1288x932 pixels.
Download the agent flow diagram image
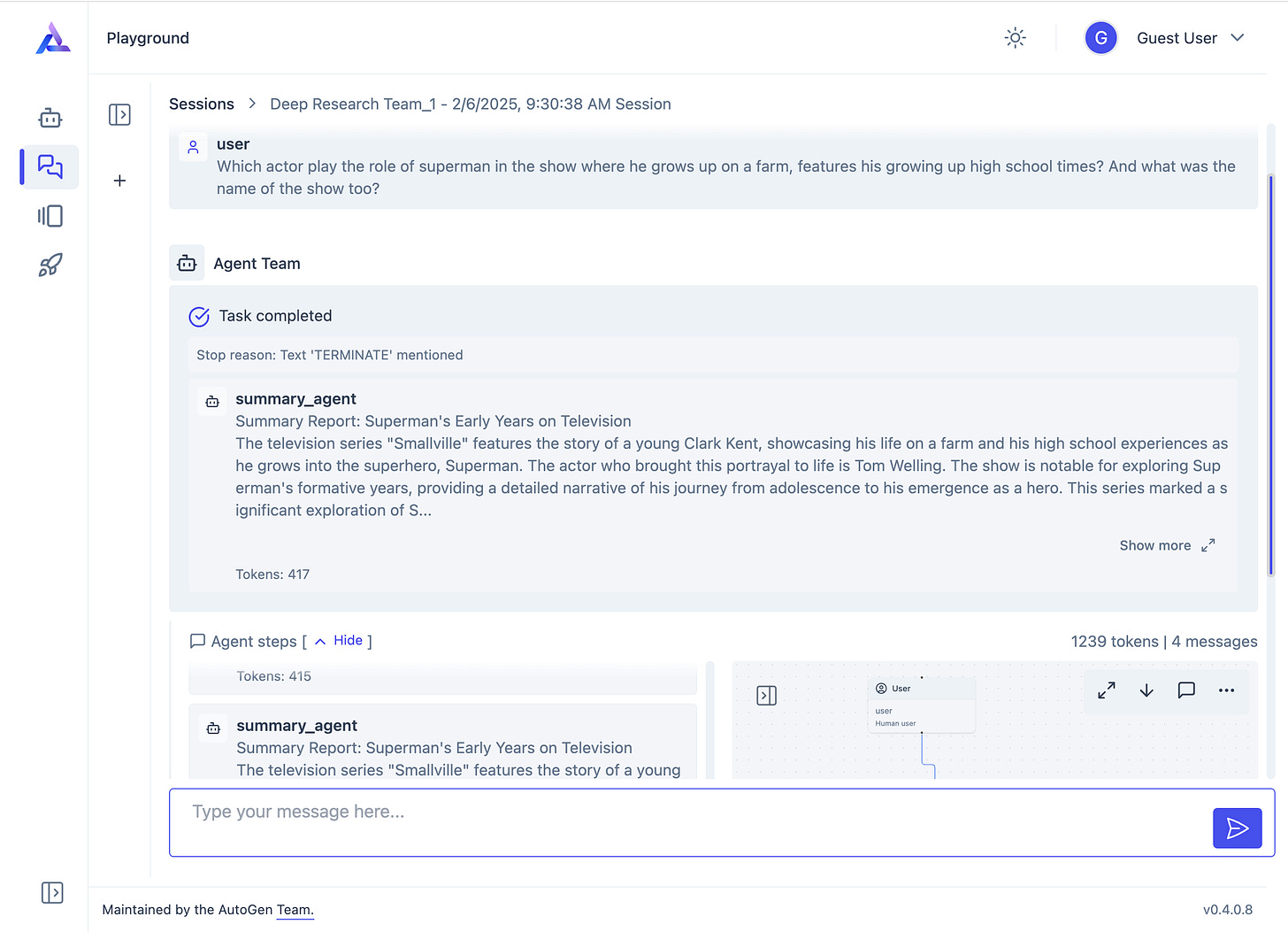1146,690
